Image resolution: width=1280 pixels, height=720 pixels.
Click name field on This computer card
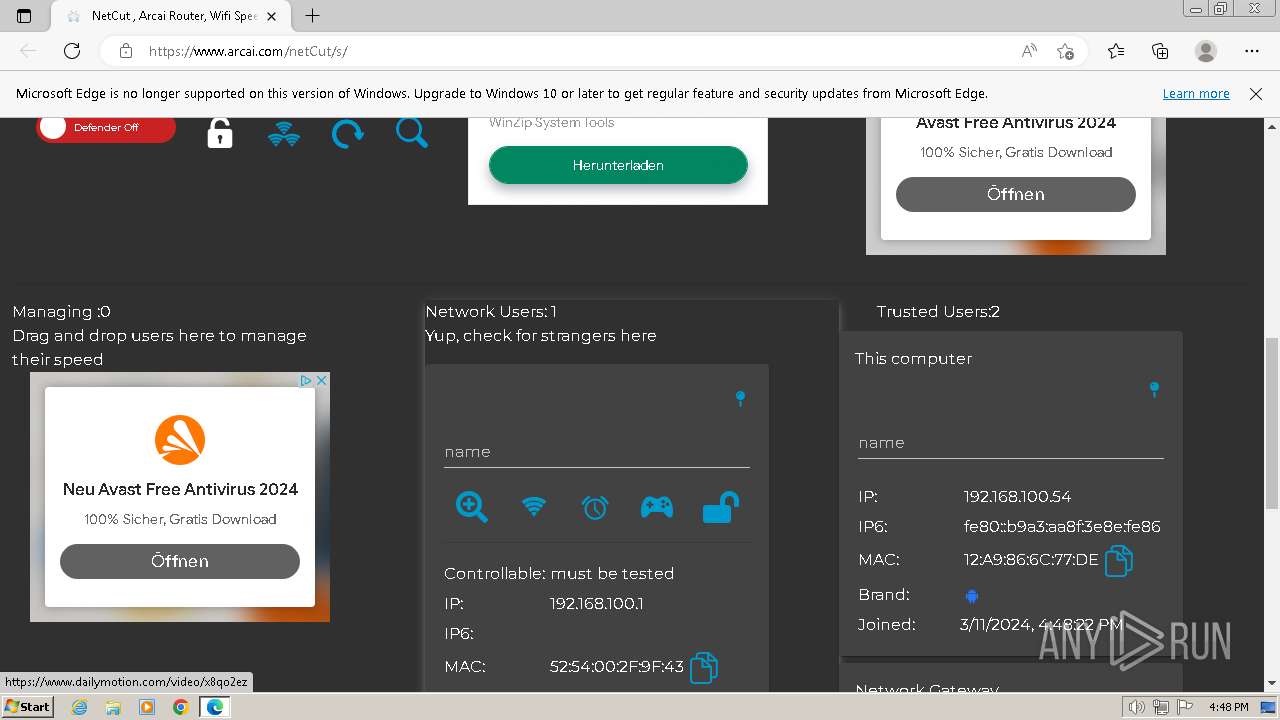pos(1011,443)
